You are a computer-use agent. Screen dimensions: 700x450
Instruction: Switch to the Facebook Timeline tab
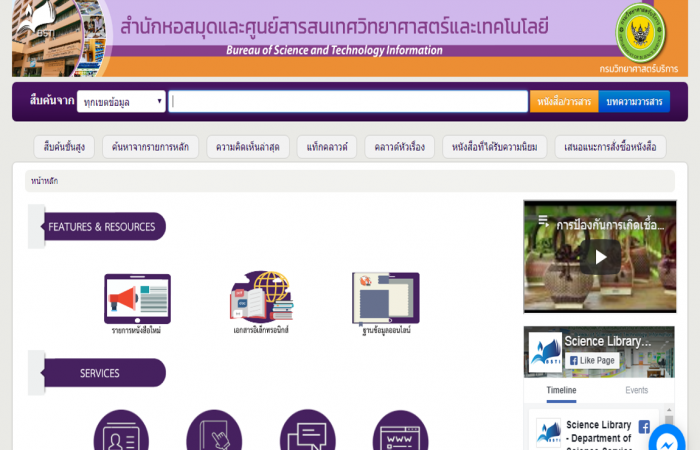pyautogui.click(x=561, y=390)
